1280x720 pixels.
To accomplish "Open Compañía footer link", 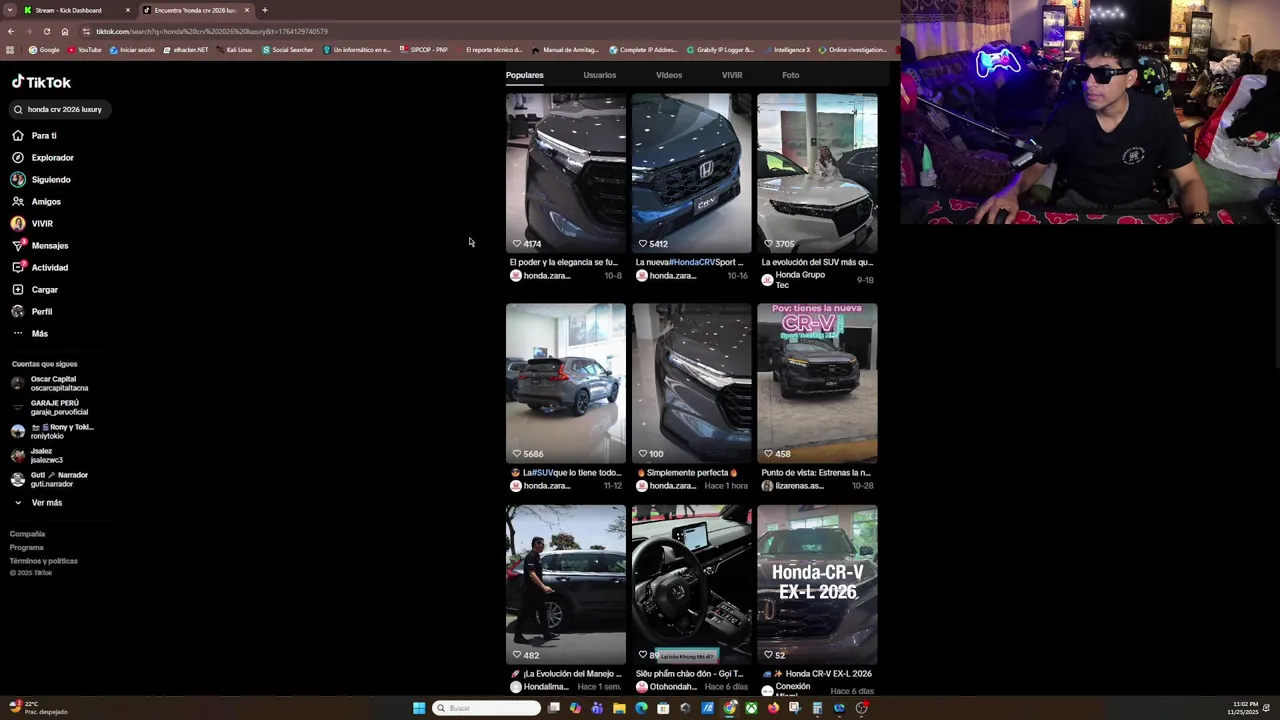I will (28, 534).
